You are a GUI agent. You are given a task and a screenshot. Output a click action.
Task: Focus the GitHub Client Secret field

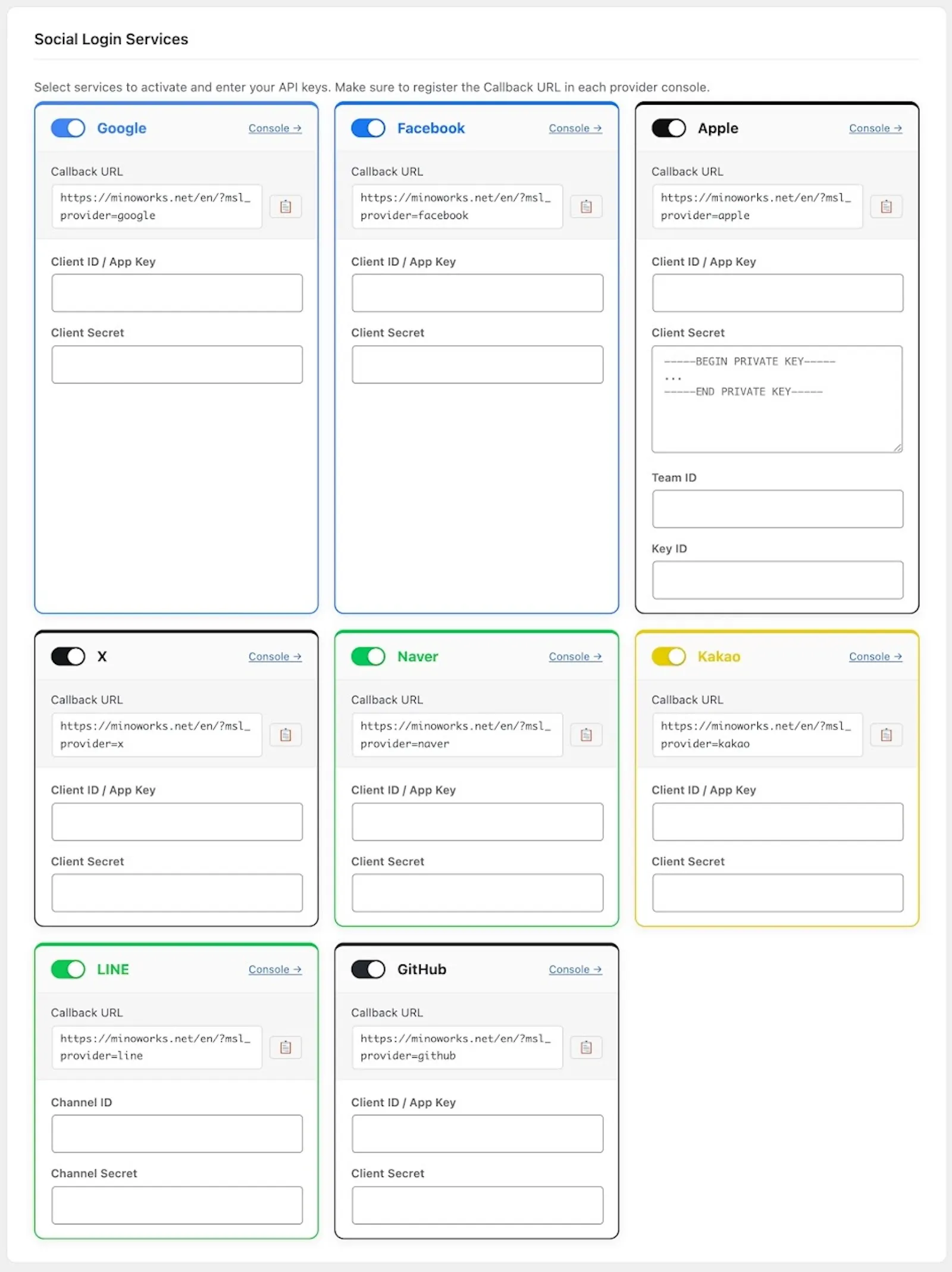click(477, 1205)
